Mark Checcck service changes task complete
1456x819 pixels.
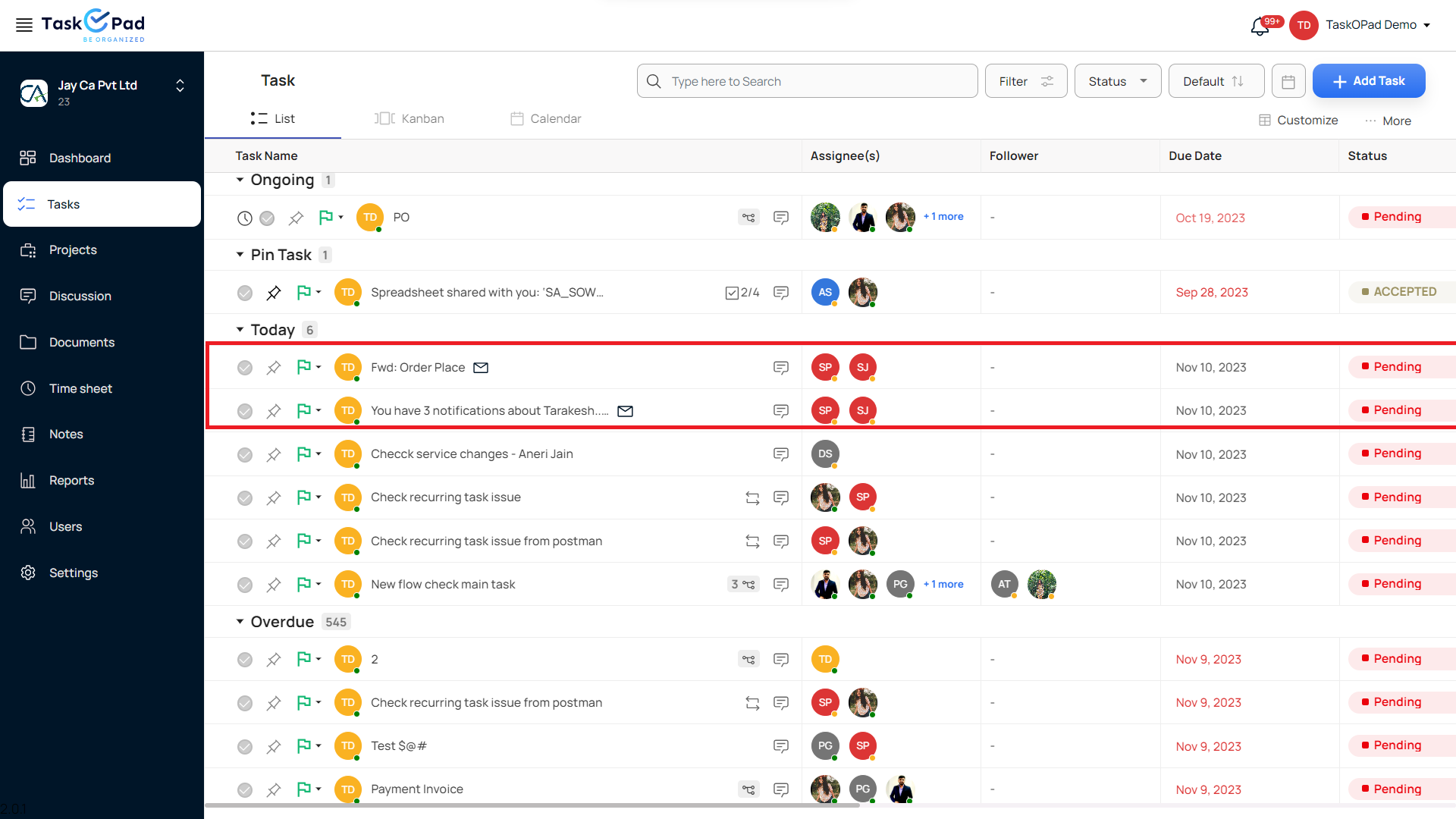tap(244, 455)
